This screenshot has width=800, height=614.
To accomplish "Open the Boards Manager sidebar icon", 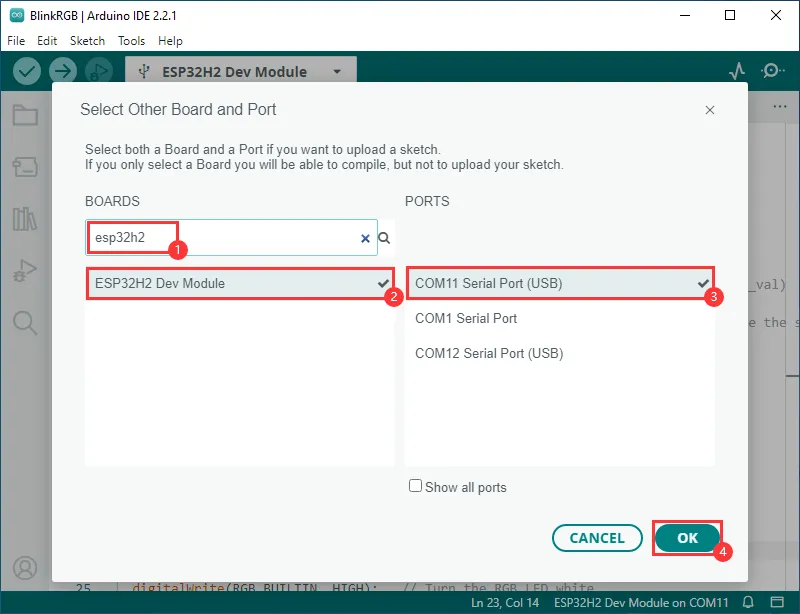I will click(x=25, y=166).
